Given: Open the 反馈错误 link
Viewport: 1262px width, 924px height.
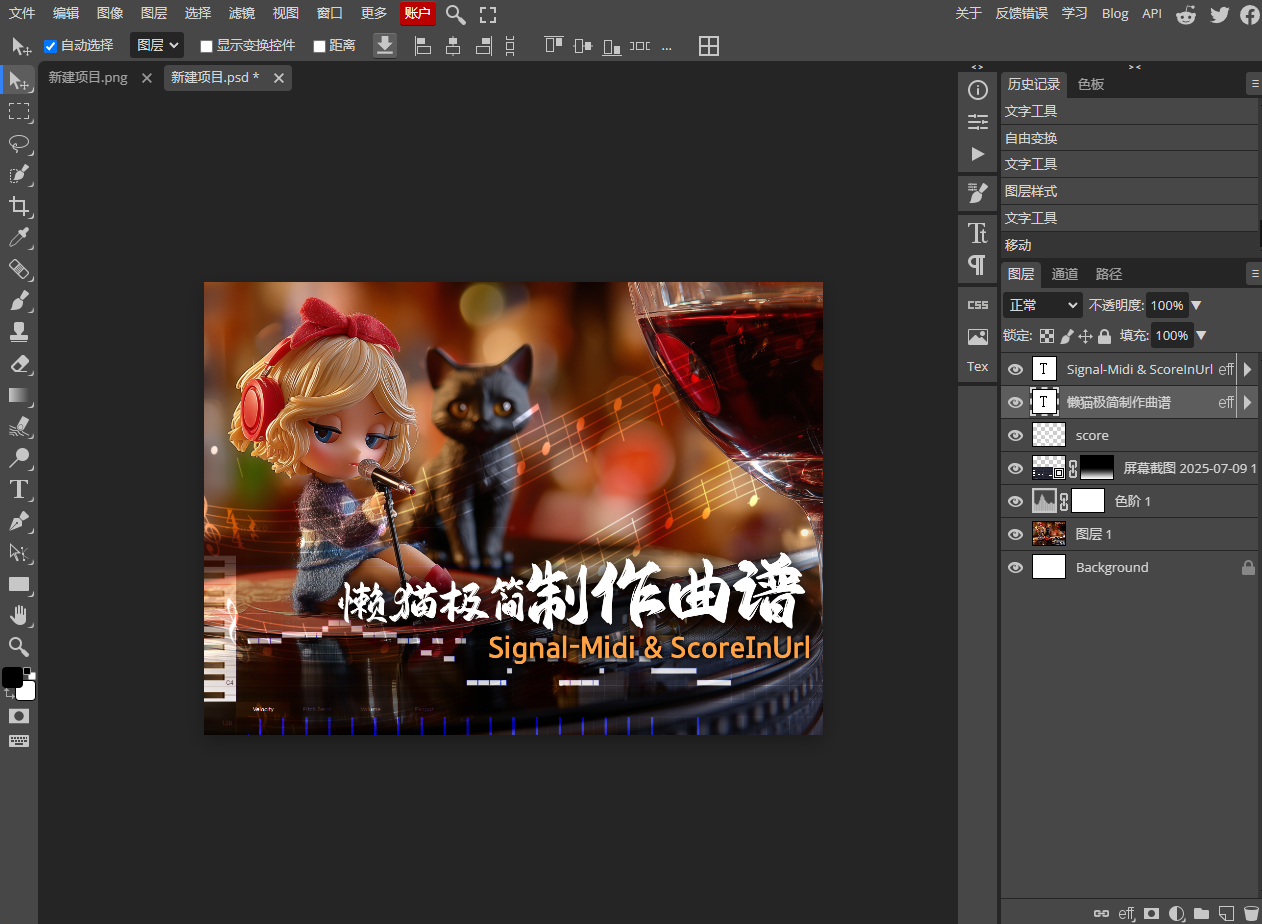Looking at the screenshot, I should (x=1021, y=14).
